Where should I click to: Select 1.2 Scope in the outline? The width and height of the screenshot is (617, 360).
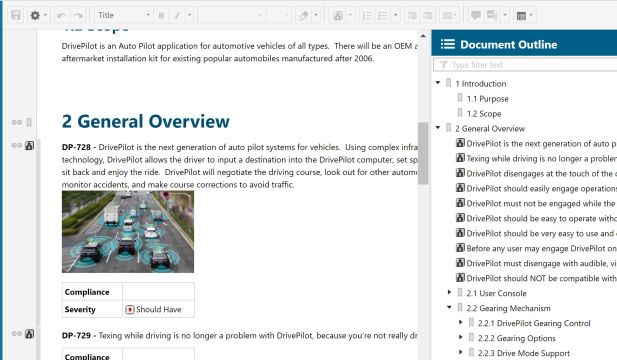pos(484,114)
